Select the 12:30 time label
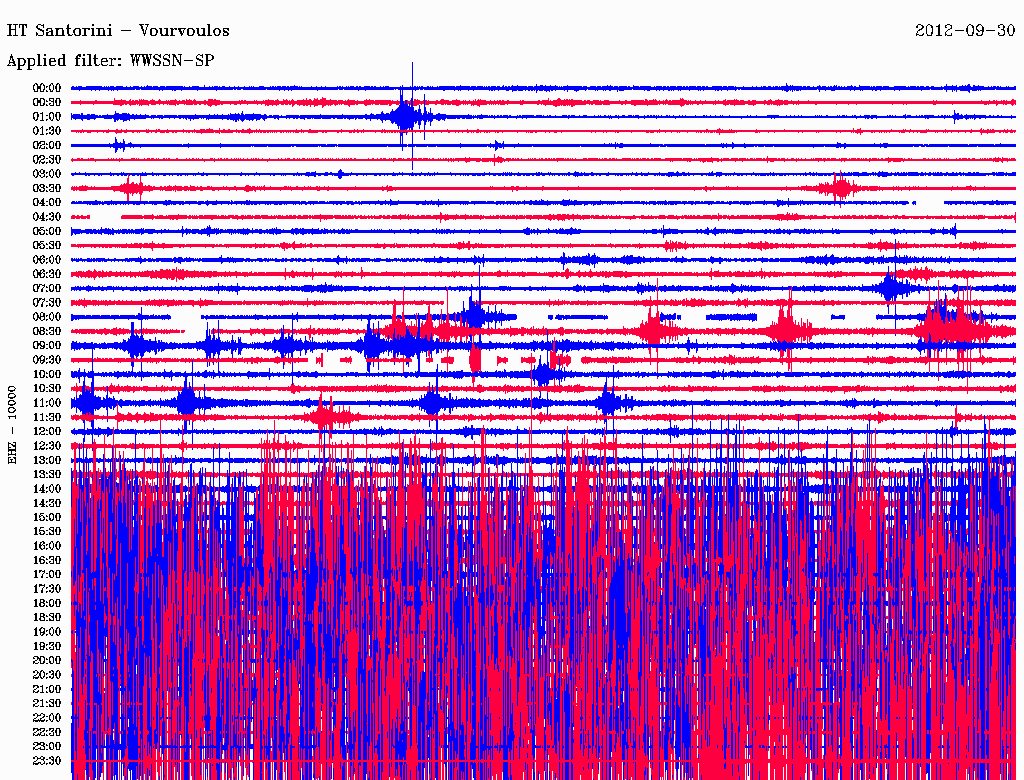This screenshot has width=1024, height=780. click(x=47, y=446)
